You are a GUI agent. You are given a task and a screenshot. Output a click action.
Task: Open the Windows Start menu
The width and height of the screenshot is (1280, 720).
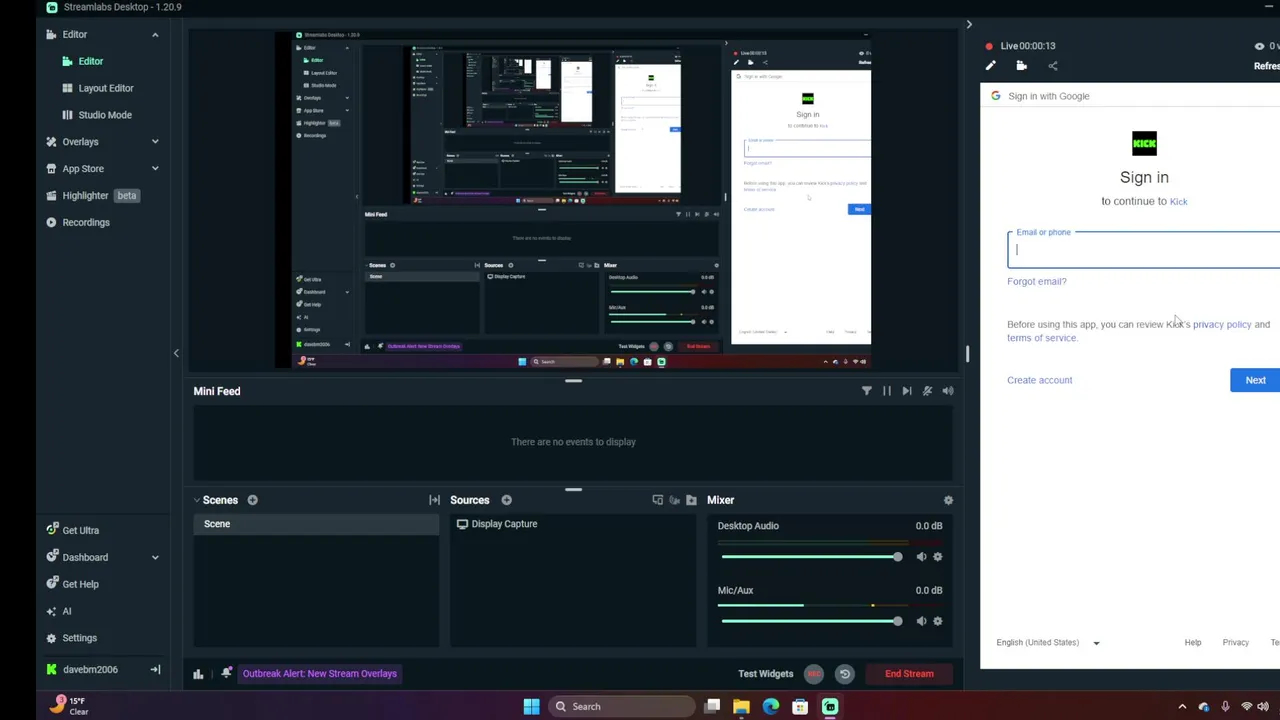[x=531, y=707]
